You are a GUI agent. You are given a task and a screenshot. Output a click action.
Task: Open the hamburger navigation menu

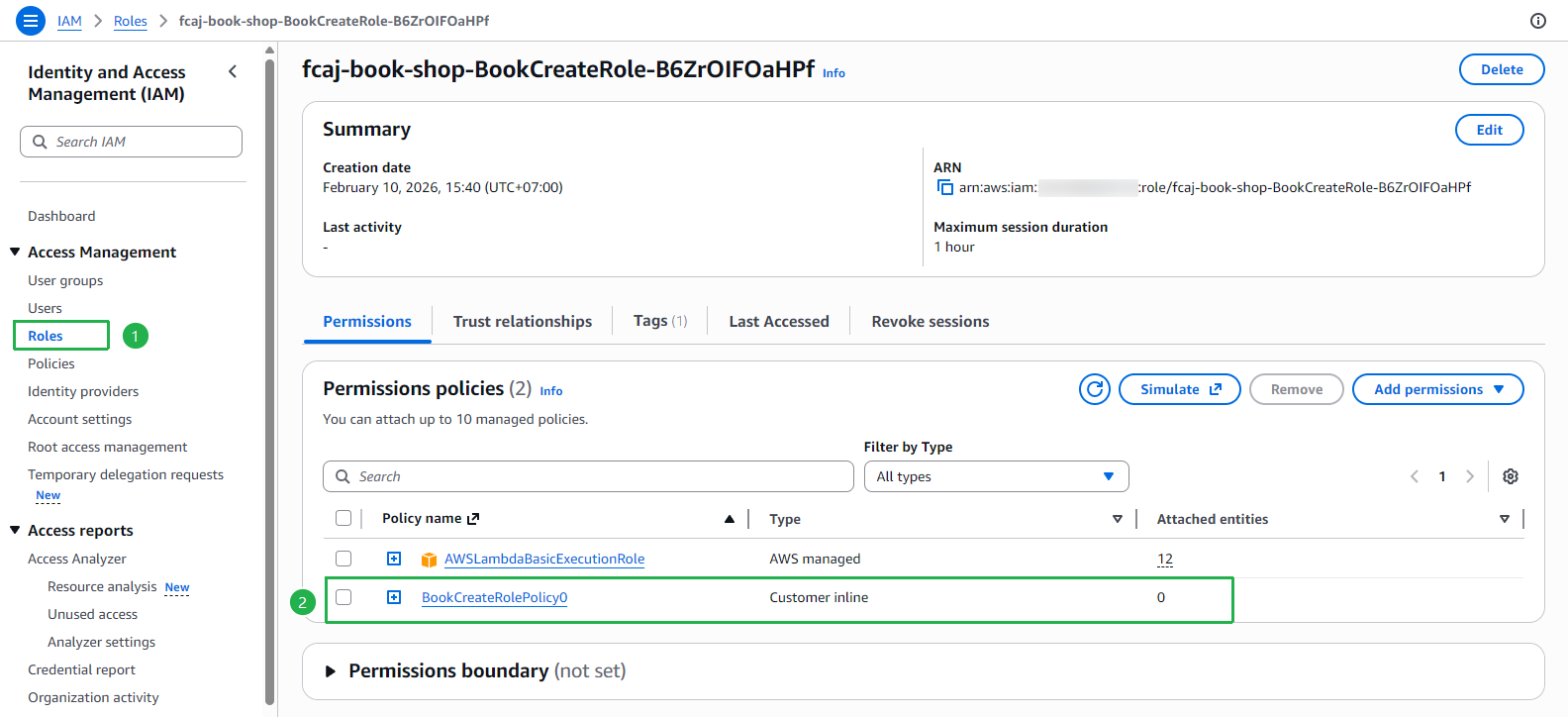(x=31, y=20)
